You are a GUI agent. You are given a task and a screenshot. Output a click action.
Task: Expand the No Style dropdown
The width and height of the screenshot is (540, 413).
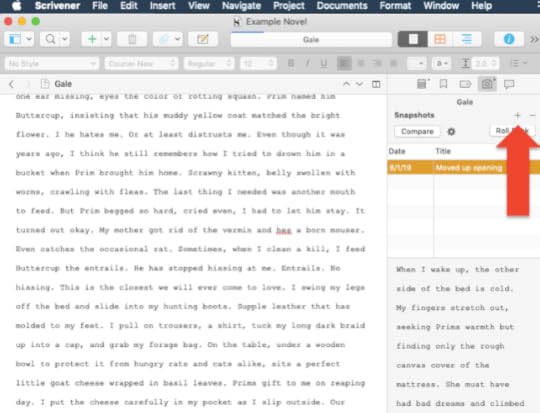tap(52, 64)
